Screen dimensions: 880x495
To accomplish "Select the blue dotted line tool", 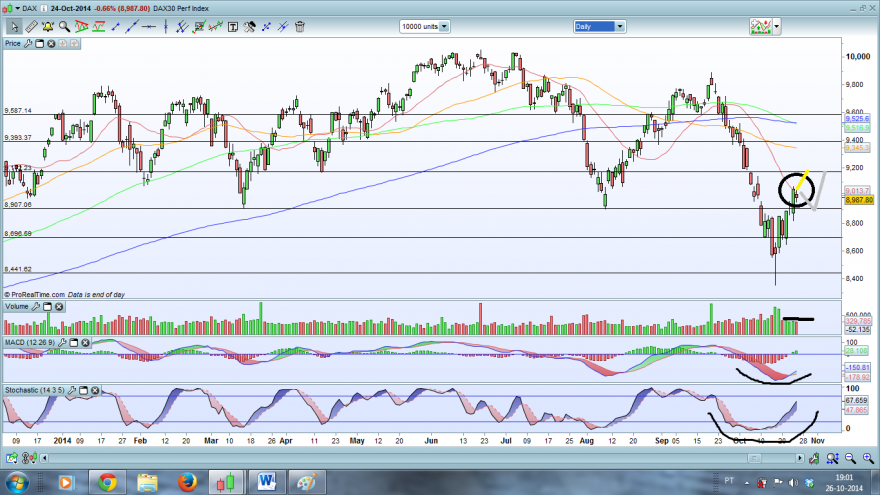I will point(267,26).
